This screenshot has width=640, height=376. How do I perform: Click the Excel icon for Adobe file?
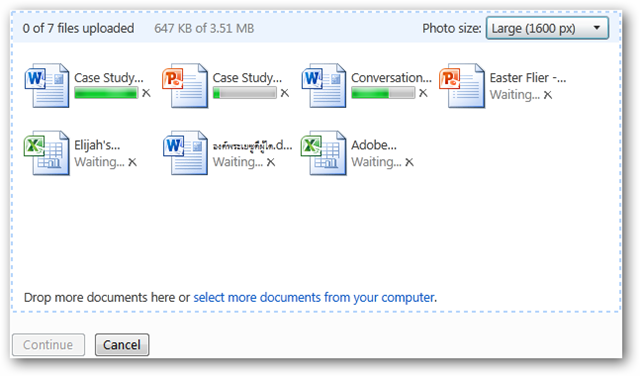pos(324,153)
